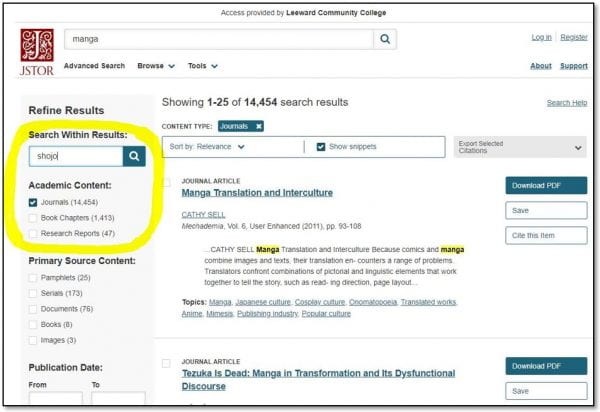600x412 pixels.
Task: Open the Cosplay culture topic link
Action: tap(320, 302)
